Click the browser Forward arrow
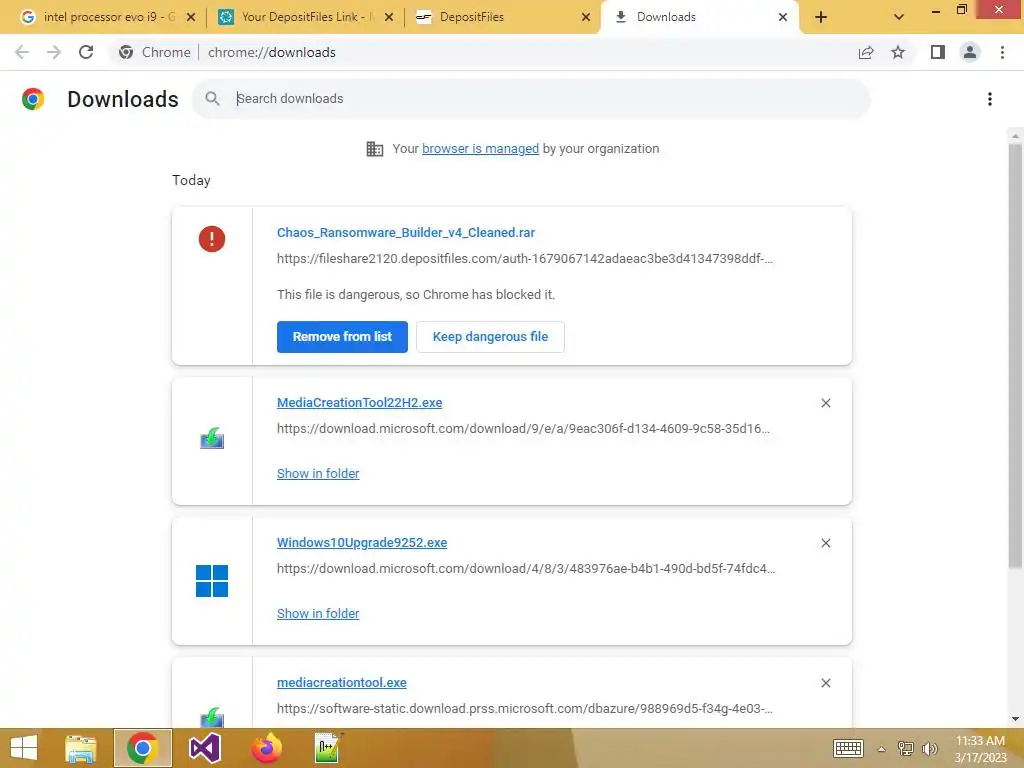Image resolution: width=1024 pixels, height=768 pixels. click(x=54, y=52)
